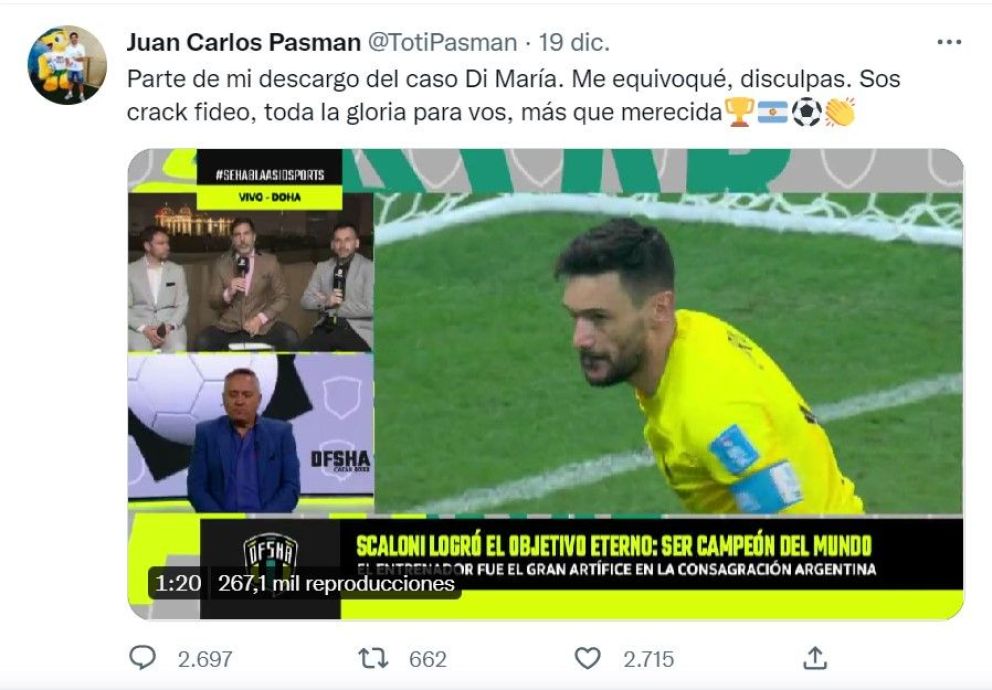
Task: Share the tweet via the upload arrow icon
Action: coord(815,658)
